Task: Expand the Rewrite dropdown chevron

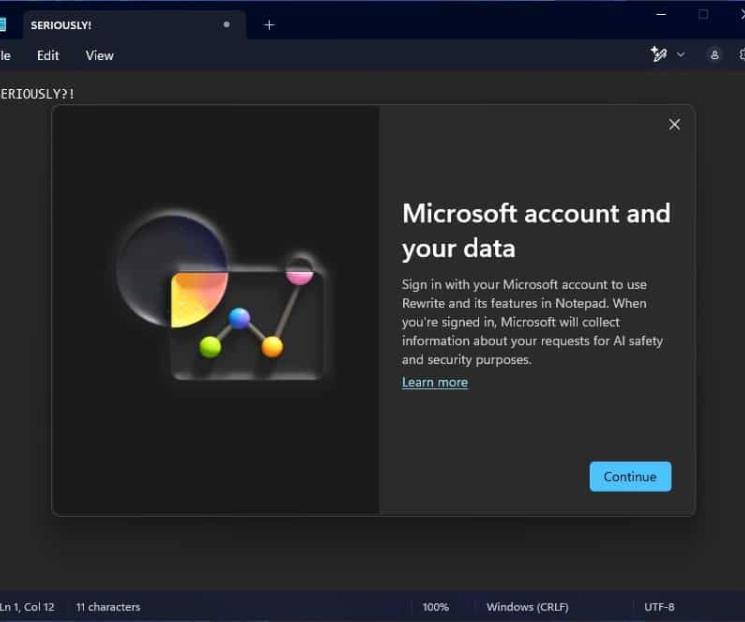Action: (680, 55)
